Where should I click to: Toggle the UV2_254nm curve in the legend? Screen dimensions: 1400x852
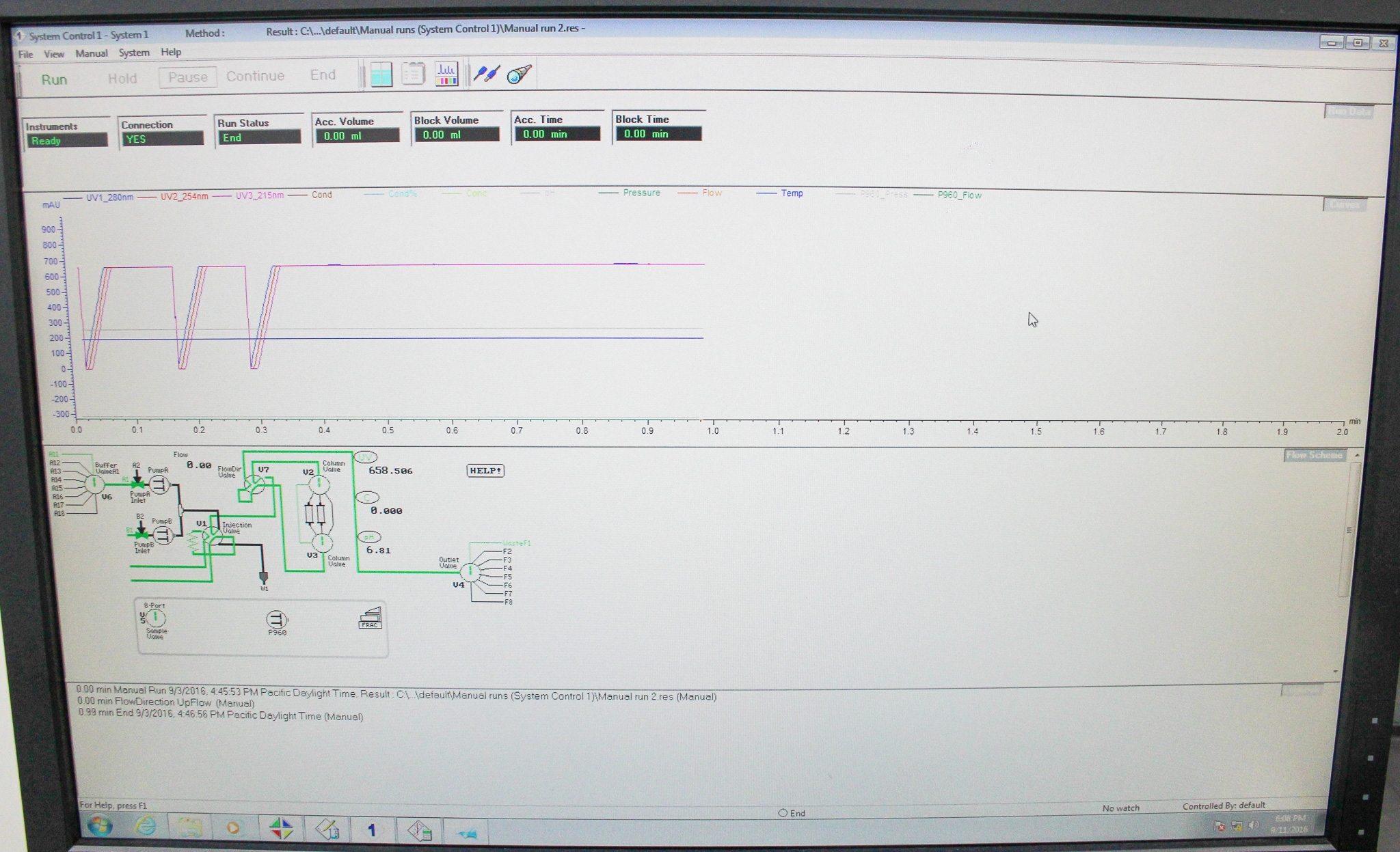(183, 195)
